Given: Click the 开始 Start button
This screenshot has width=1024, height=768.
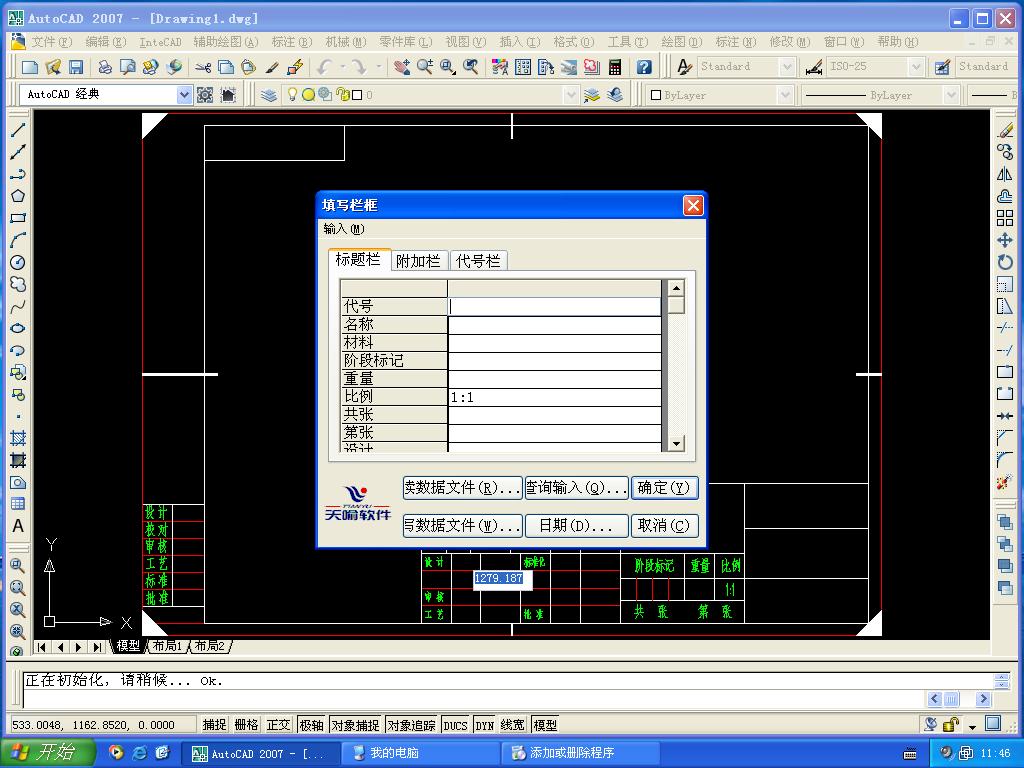Looking at the screenshot, I should tap(48, 753).
